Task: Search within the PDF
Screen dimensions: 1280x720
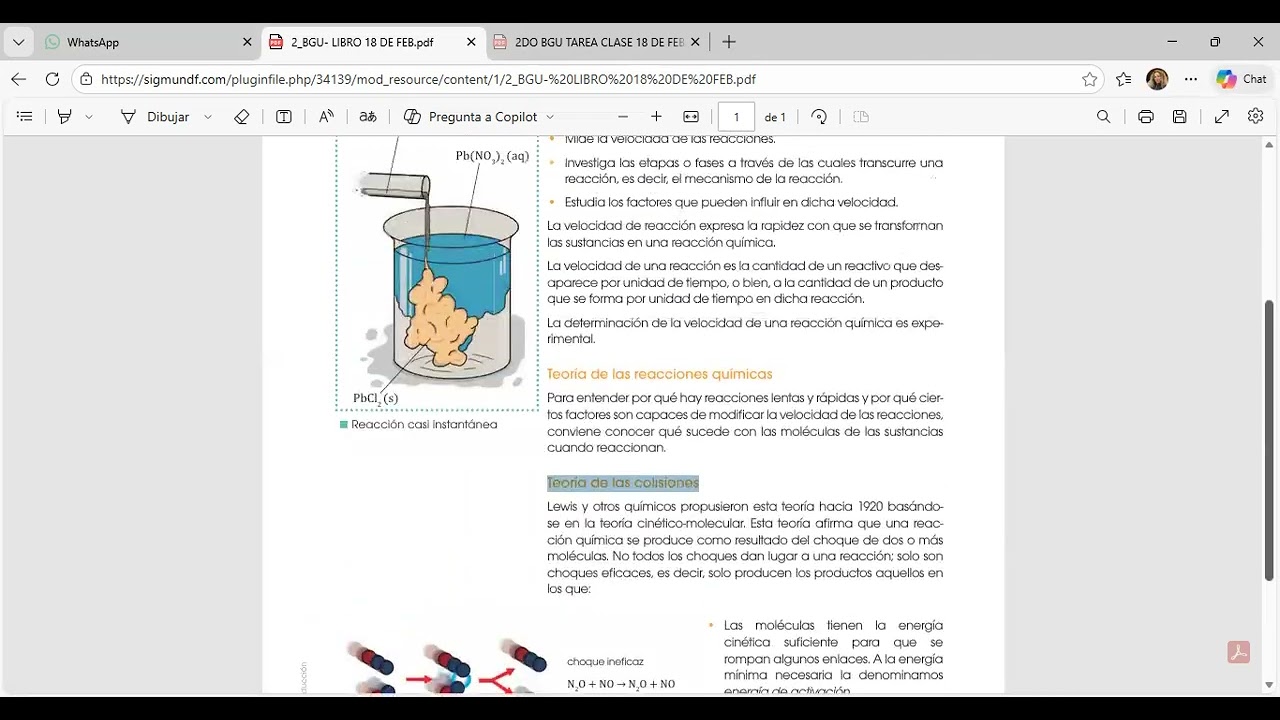Action: (1104, 117)
